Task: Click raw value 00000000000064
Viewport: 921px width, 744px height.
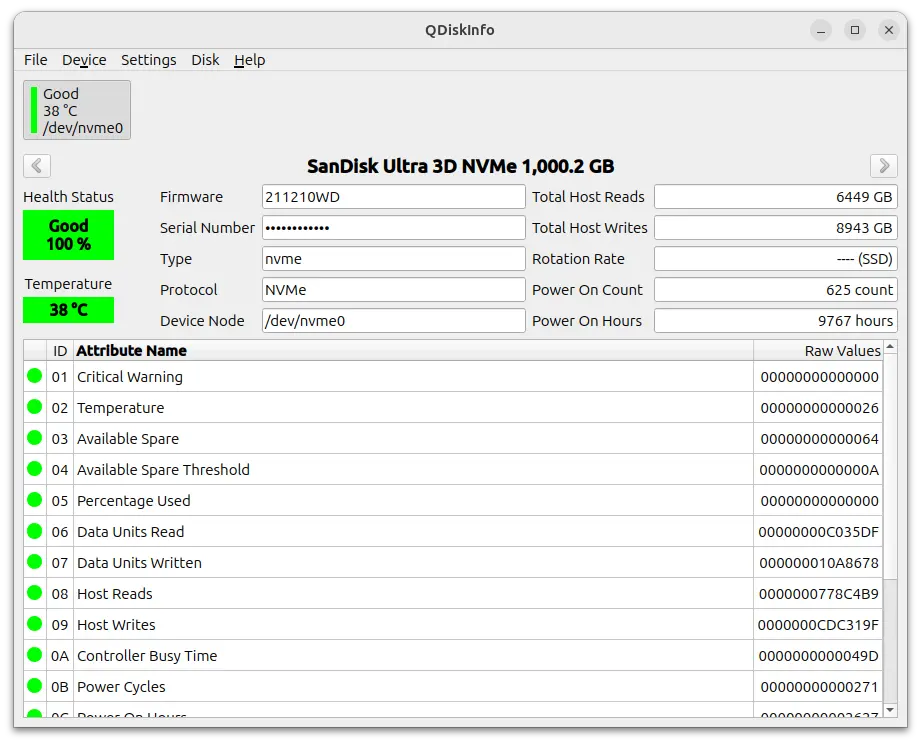Action: click(x=819, y=439)
